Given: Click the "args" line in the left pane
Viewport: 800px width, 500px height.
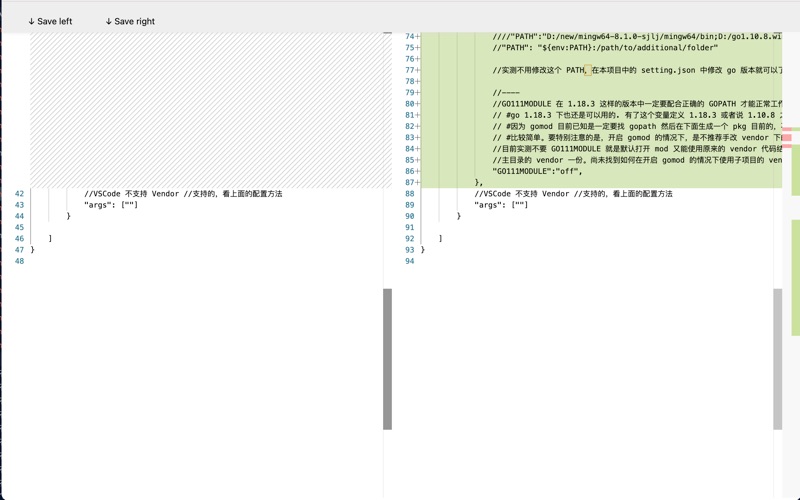Looking at the screenshot, I should click(x=111, y=205).
